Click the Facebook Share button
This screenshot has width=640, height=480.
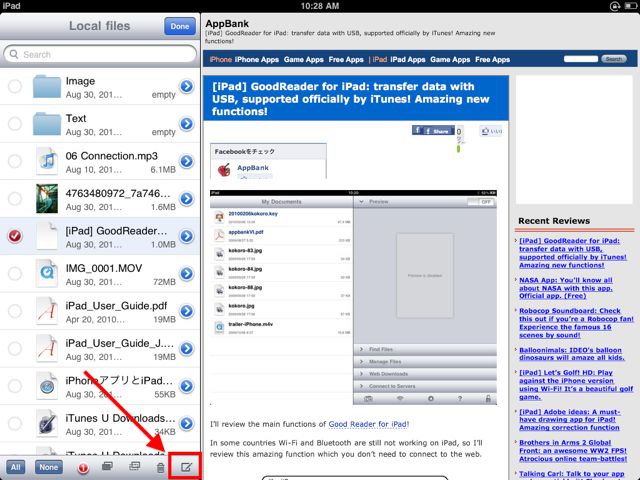pos(433,131)
